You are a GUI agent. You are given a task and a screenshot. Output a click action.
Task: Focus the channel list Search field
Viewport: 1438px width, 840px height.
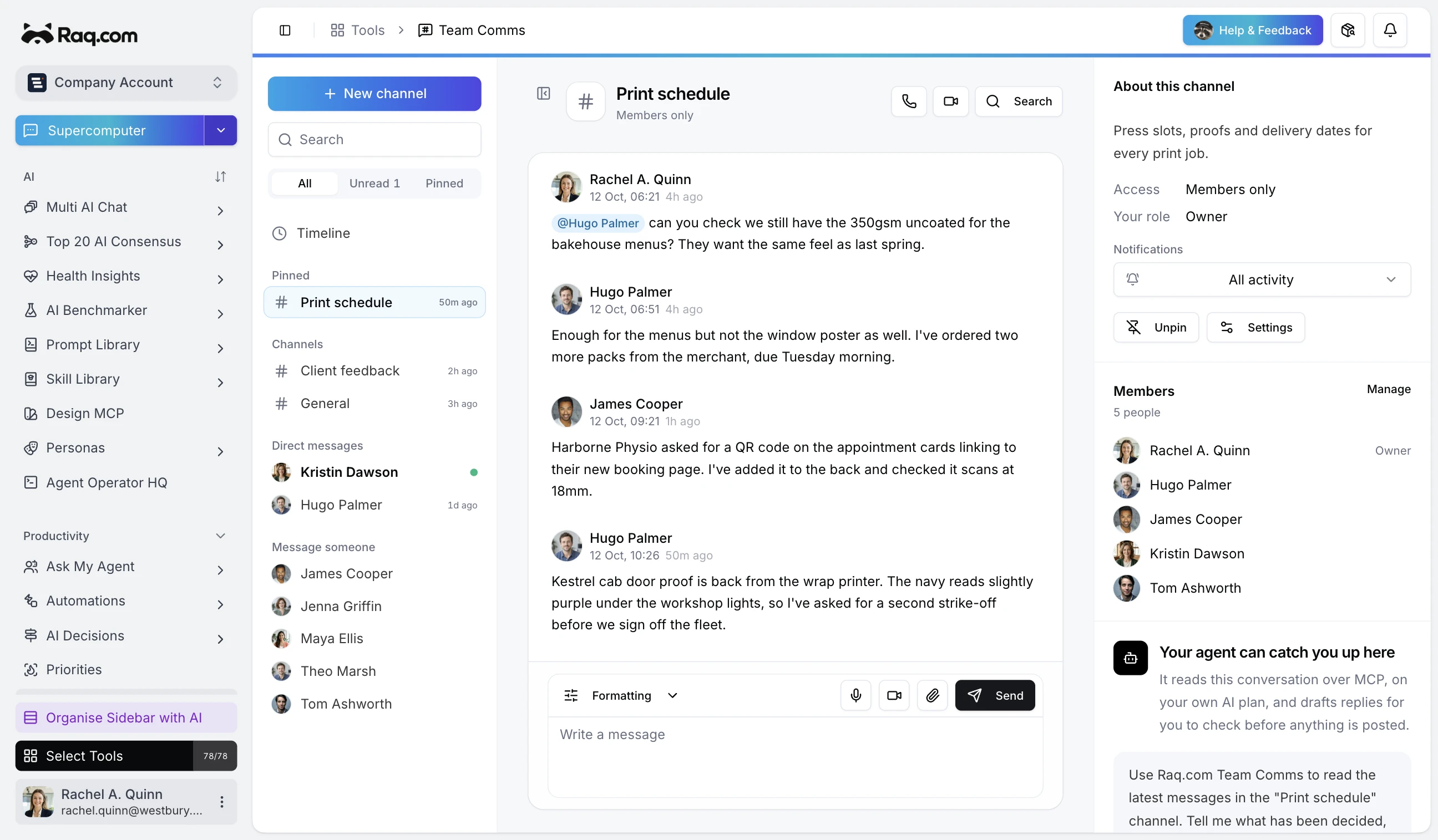(374, 140)
